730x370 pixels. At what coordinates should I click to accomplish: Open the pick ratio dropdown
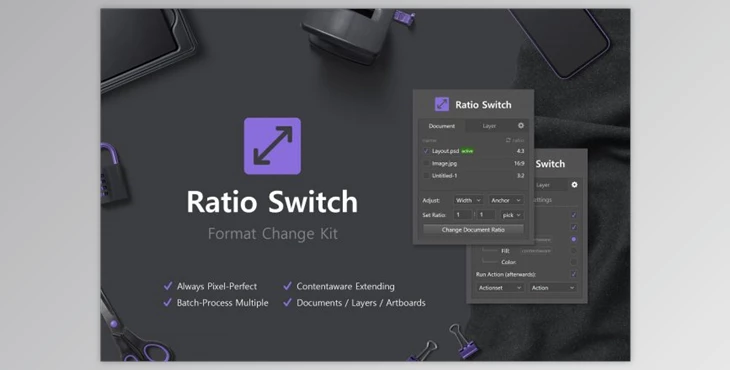512,215
